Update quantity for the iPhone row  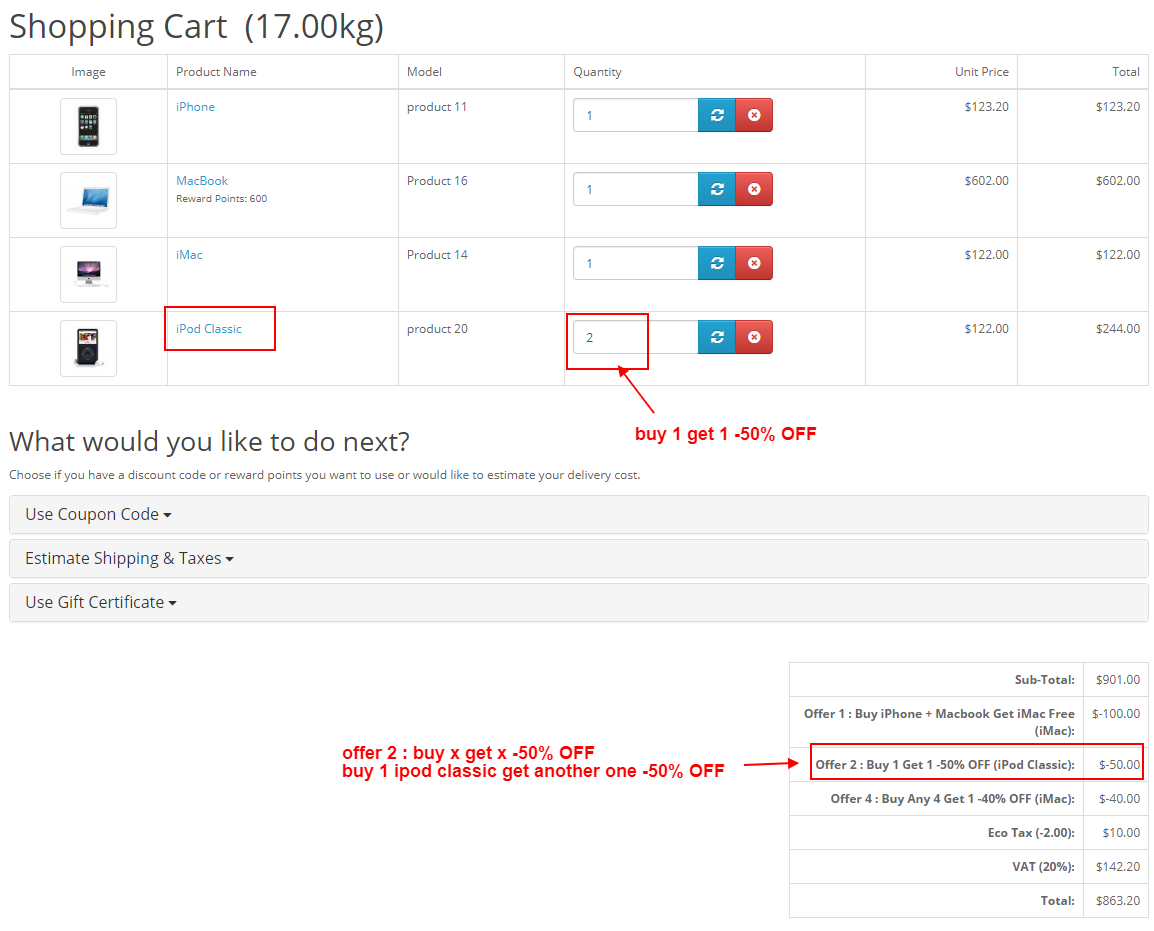coord(717,116)
